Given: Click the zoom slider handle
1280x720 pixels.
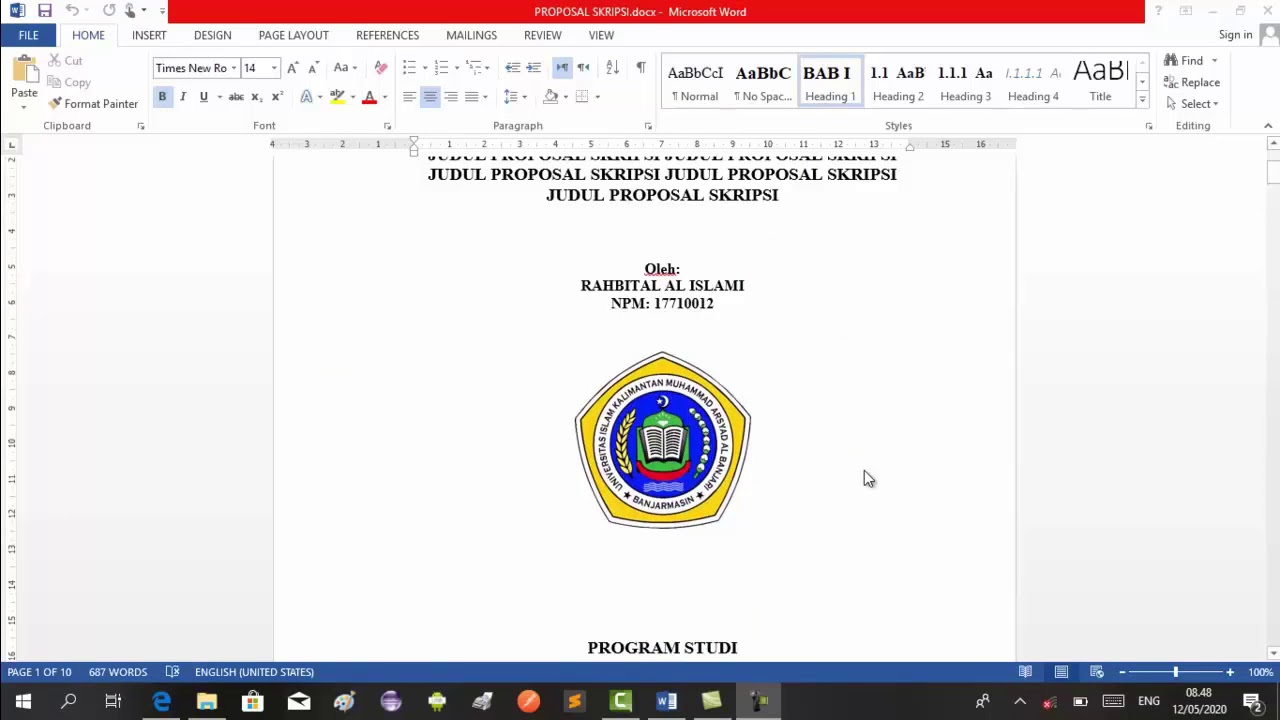Looking at the screenshot, I should (x=1176, y=672).
